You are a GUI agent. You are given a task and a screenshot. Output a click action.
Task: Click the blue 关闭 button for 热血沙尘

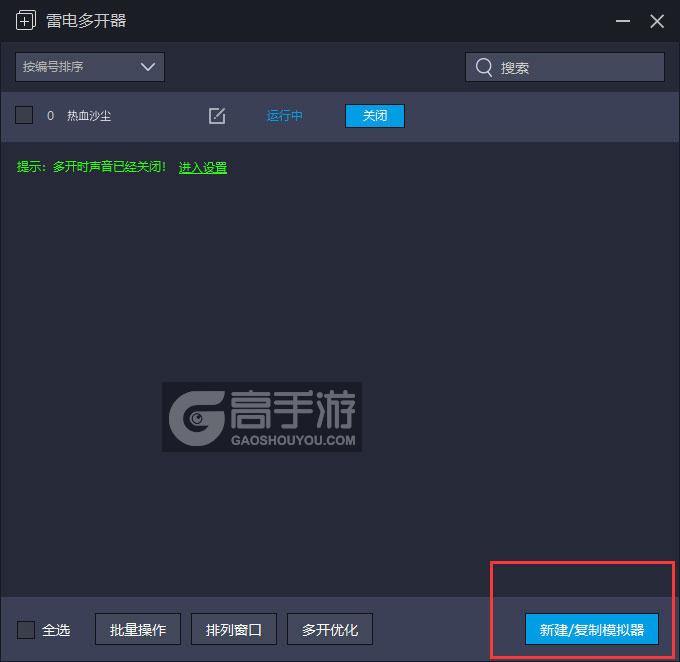coord(375,116)
